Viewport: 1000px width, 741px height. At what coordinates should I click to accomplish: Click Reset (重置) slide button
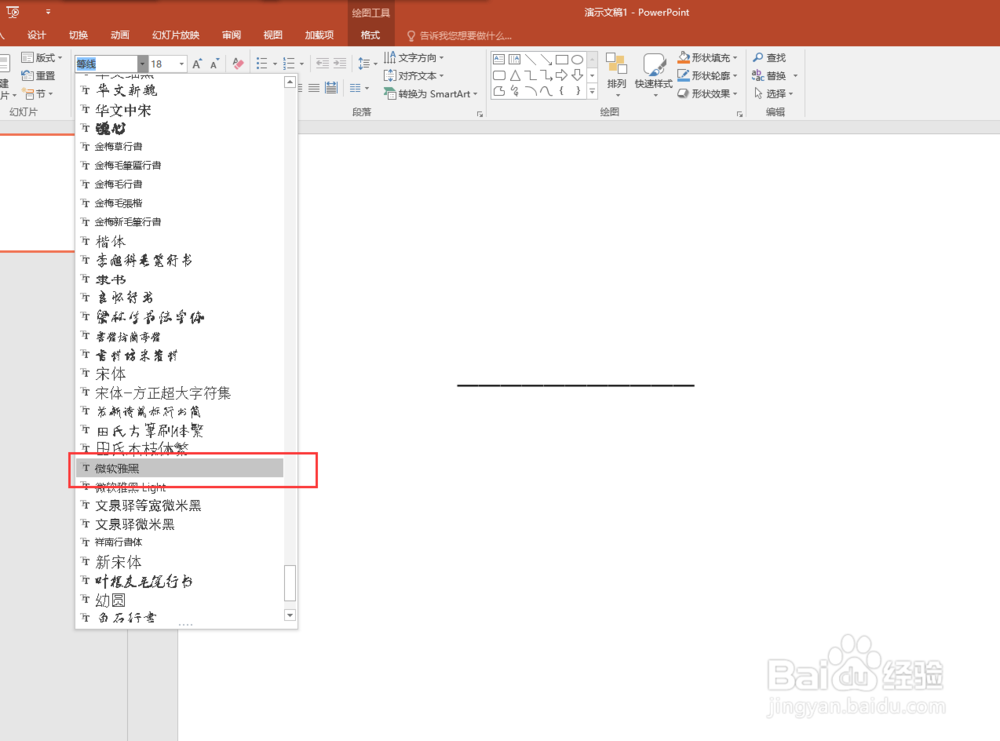pos(38,76)
